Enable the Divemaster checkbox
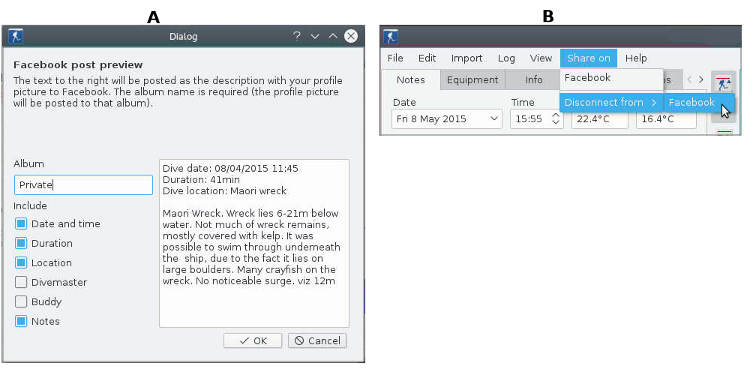 tap(21, 283)
